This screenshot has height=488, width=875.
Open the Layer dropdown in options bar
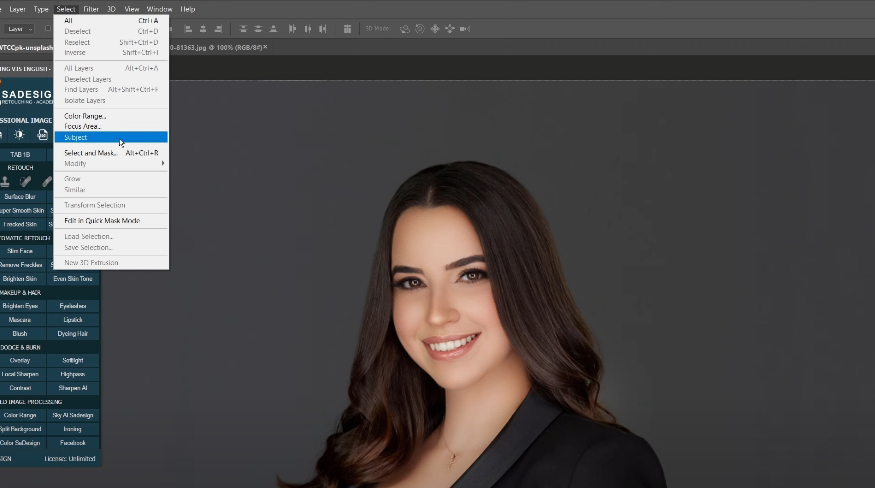click(x=19, y=29)
